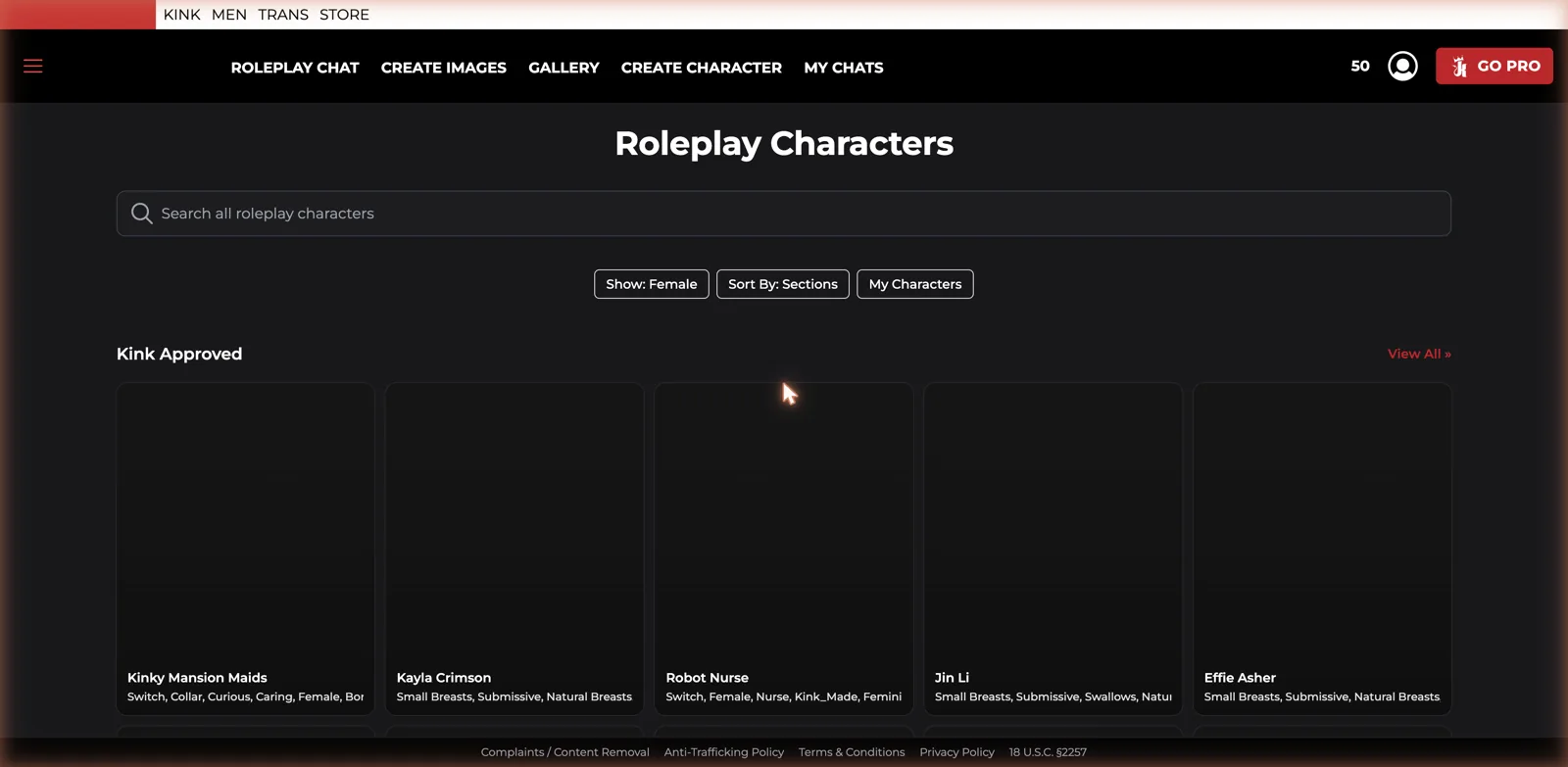1568x767 pixels.
Task: Open the 18 U.S.C. §2257 link
Action: (1048, 752)
